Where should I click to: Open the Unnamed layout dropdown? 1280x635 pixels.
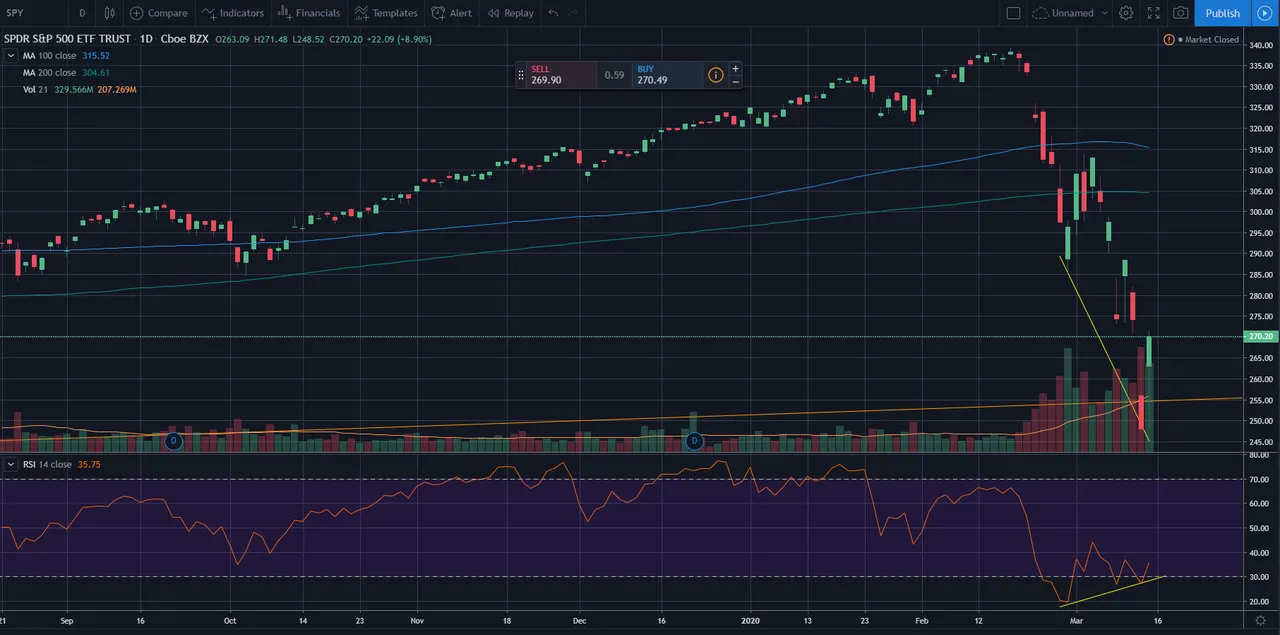[x=1070, y=13]
